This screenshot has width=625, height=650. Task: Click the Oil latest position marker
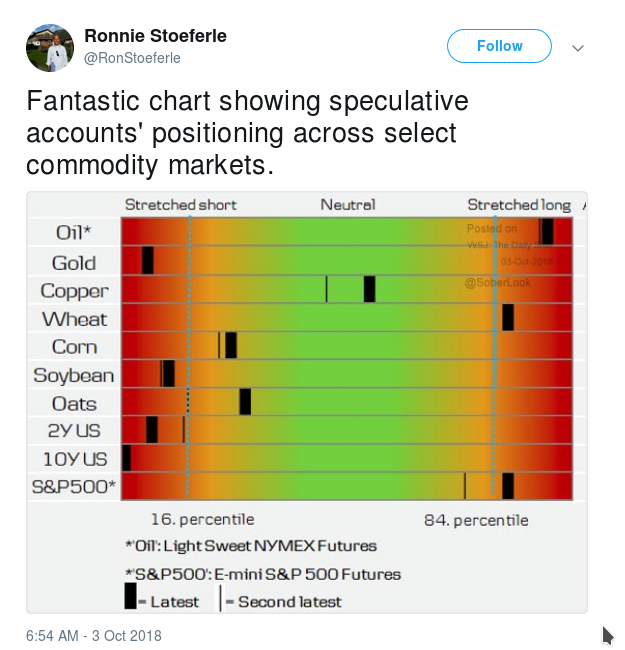click(x=547, y=232)
